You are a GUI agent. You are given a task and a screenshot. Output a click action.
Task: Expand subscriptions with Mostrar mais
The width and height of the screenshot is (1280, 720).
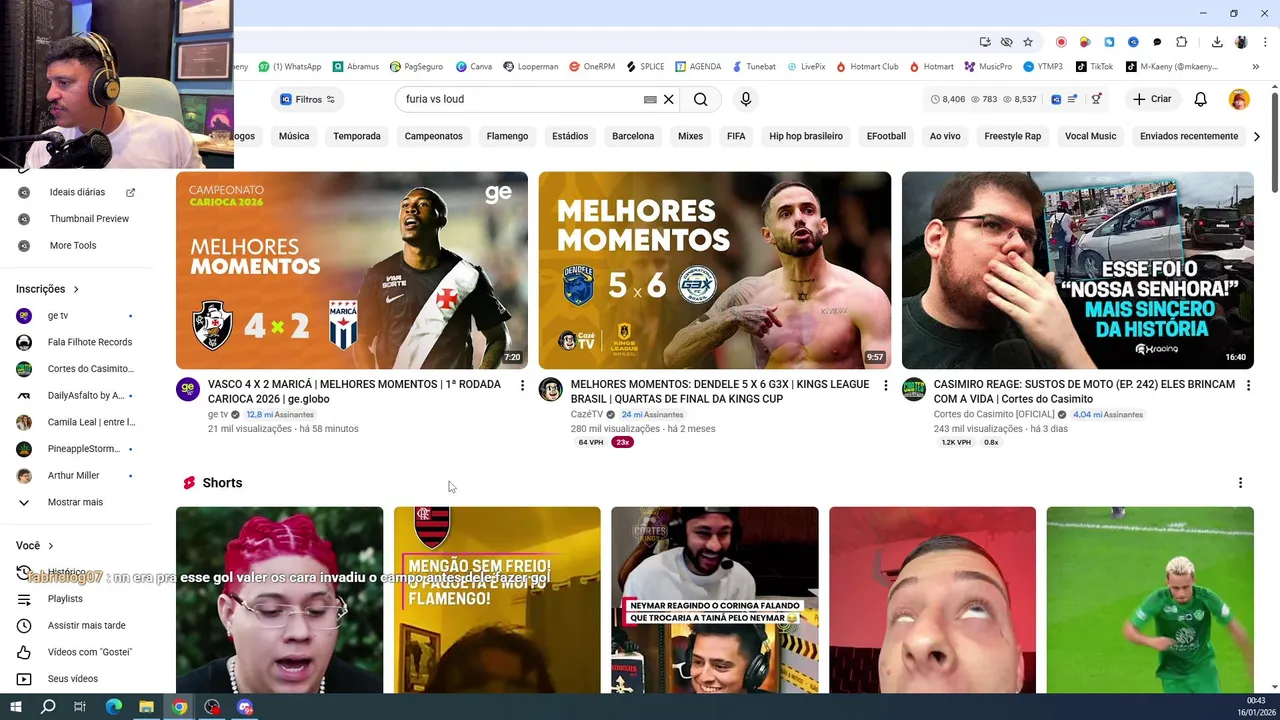(75, 502)
